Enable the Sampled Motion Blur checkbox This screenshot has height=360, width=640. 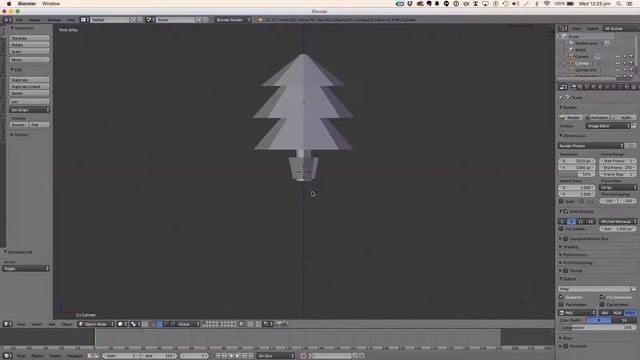pos(566,239)
